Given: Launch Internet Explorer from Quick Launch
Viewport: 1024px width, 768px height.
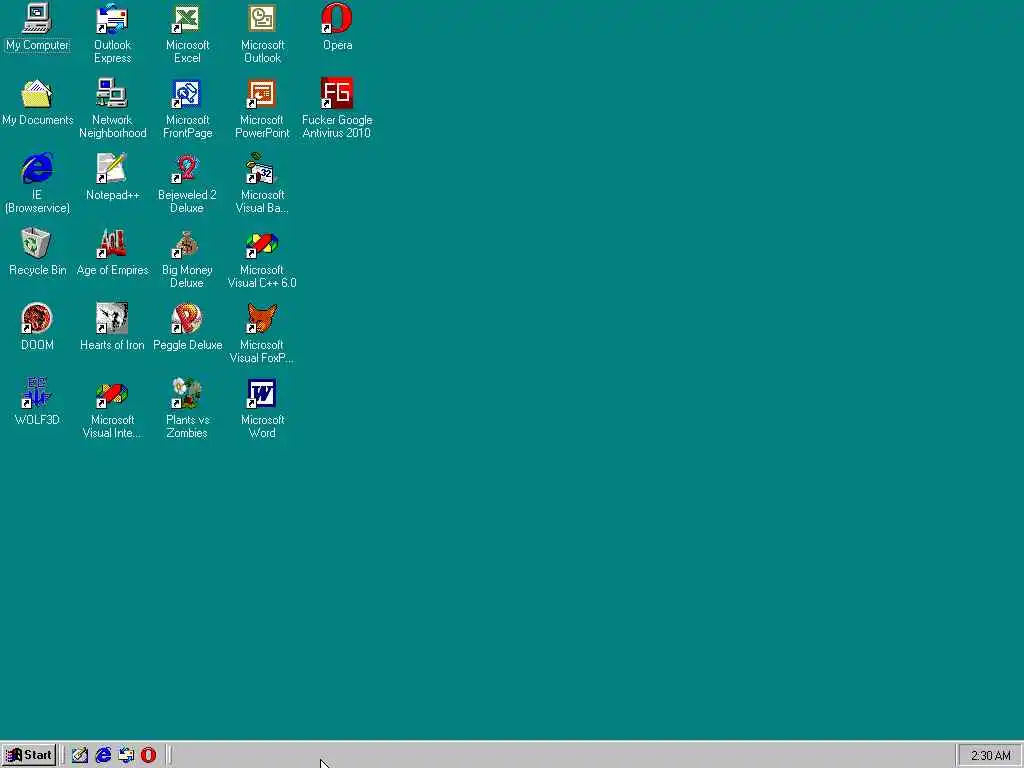Looking at the screenshot, I should point(103,755).
